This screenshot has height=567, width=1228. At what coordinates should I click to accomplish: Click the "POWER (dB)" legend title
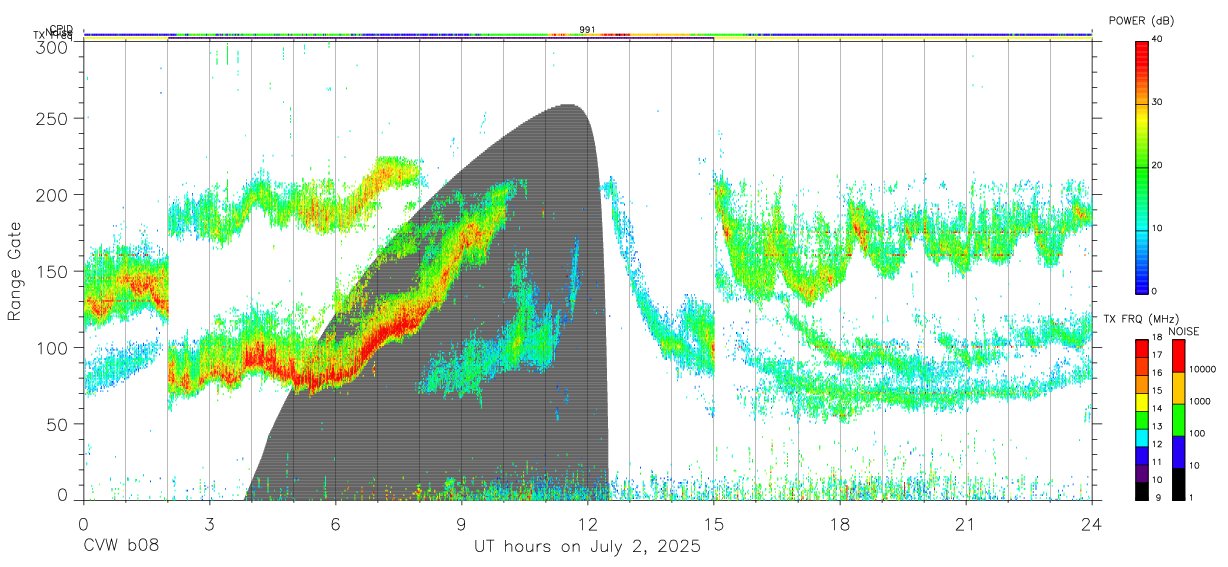[x=1141, y=20]
